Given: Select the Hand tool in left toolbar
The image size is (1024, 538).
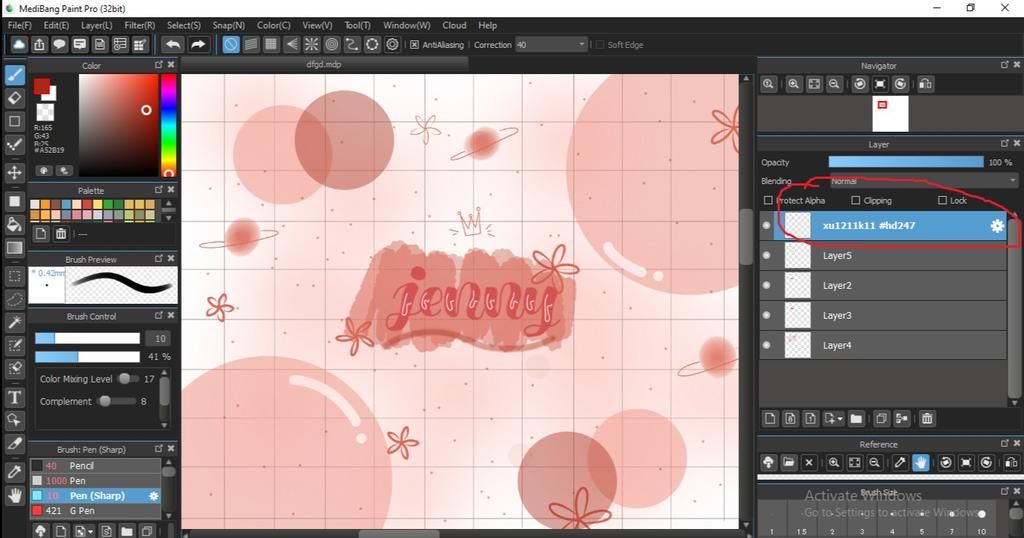Looking at the screenshot, I should 14,496.
